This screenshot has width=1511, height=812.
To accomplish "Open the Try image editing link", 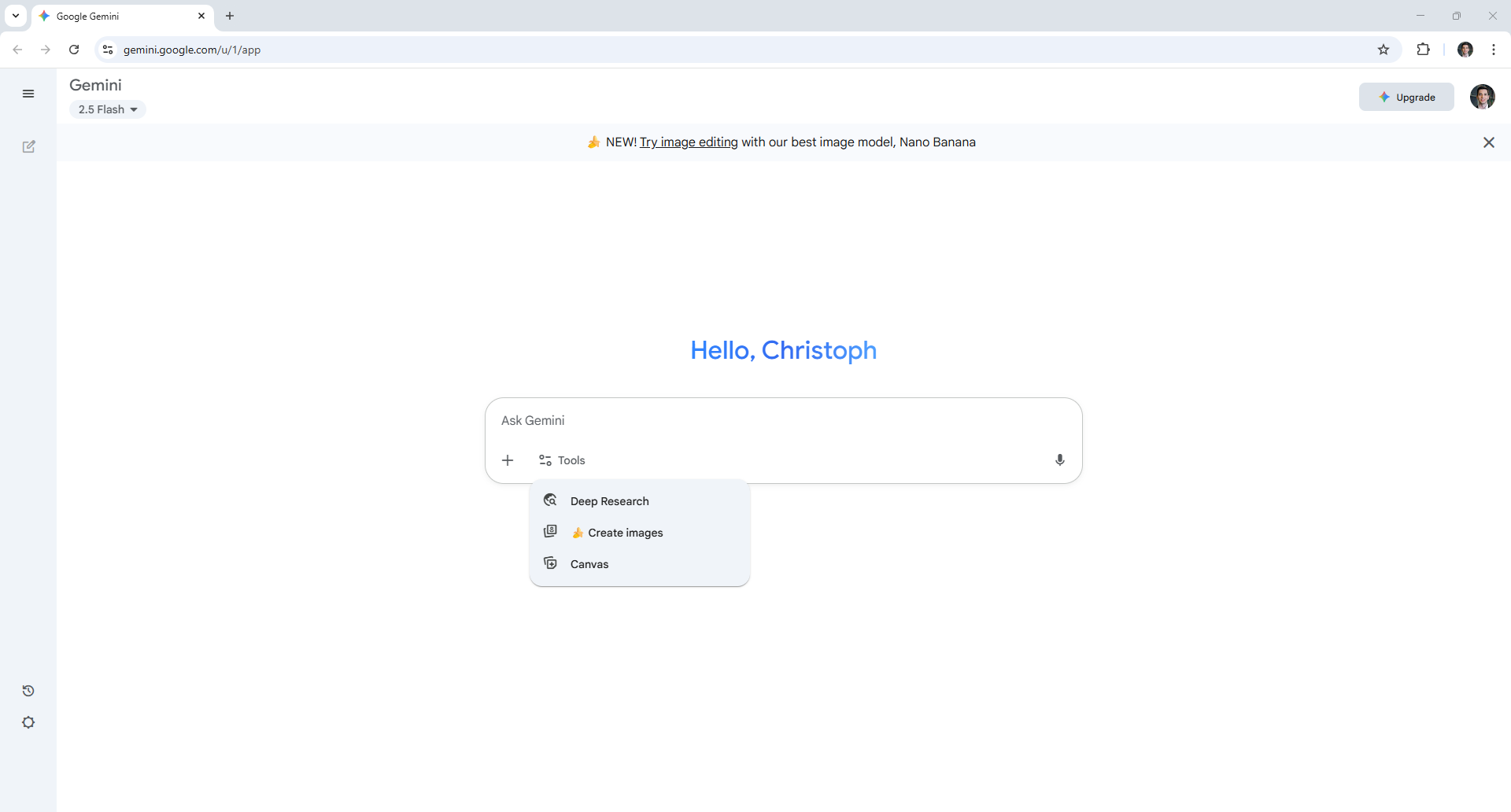I will pyautogui.click(x=688, y=142).
